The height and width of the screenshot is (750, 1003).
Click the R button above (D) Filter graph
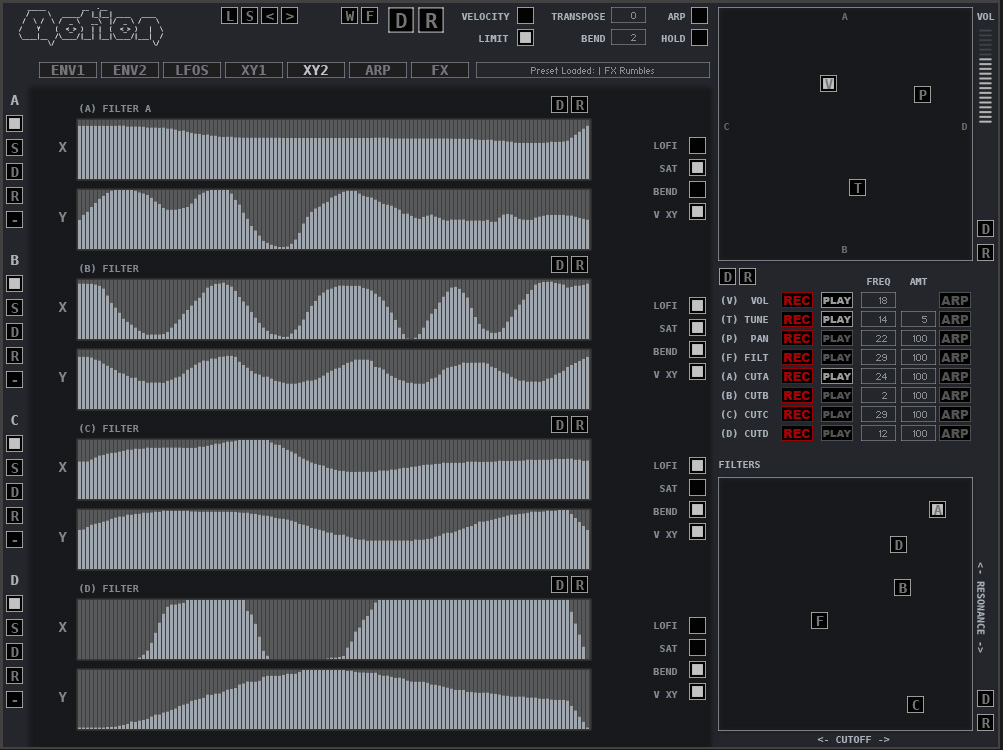pyautogui.click(x=579, y=585)
